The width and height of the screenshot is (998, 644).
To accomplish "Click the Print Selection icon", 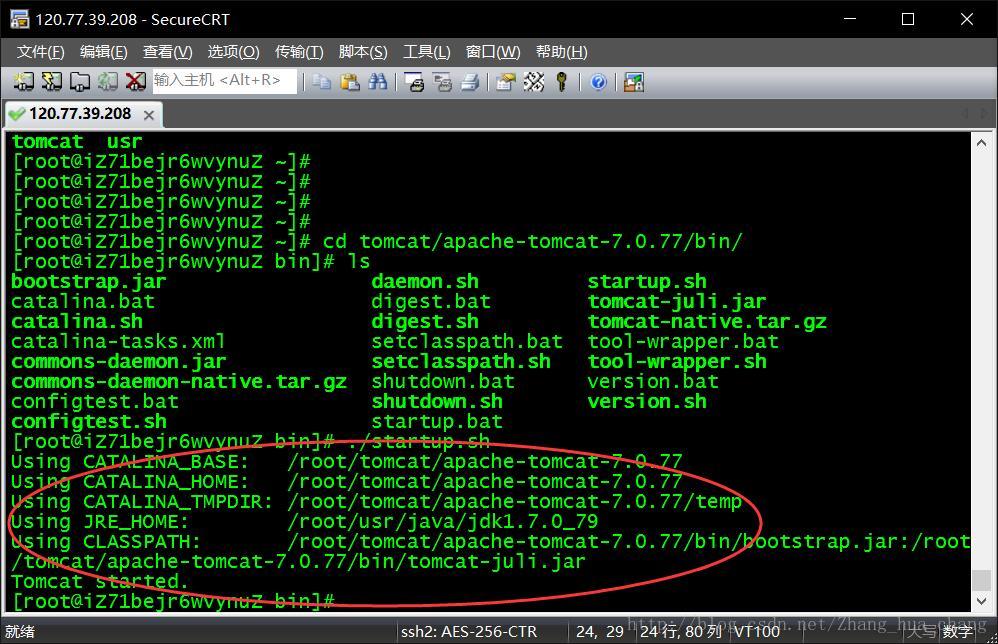I will coord(442,81).
